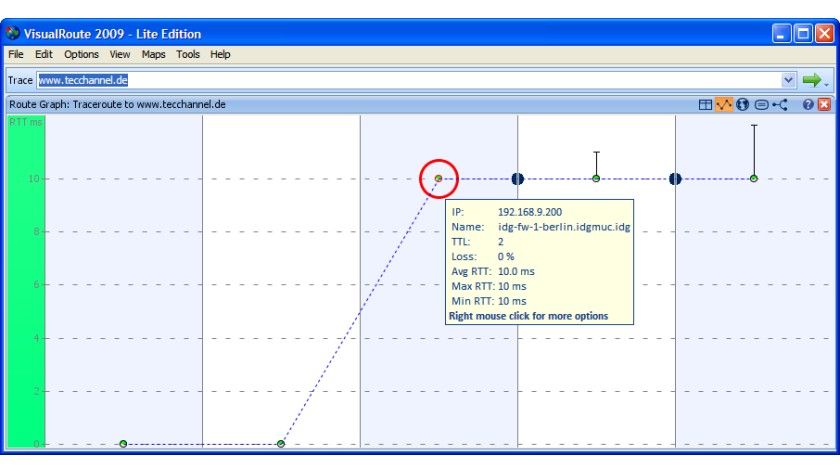Image resolution: width=840 pixels, height=473 pixels.
Task: Open the Edit menu
Action: click(43, 55)
